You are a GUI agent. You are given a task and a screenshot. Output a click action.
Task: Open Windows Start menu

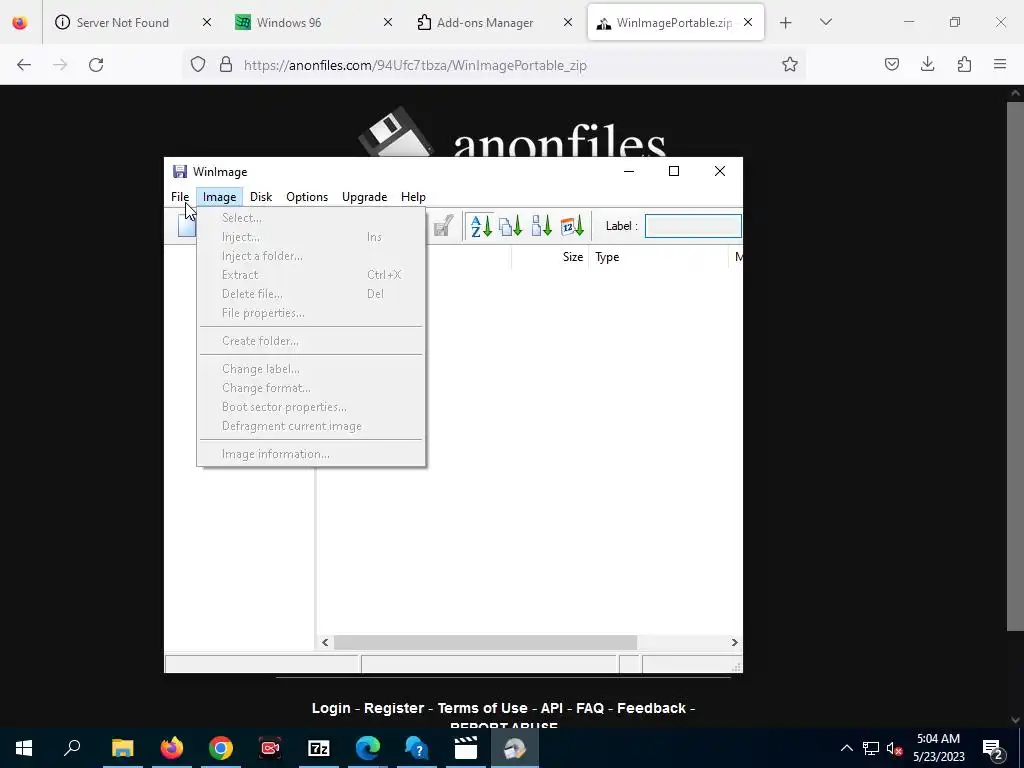pyautogui.click(x=24, y=748)
